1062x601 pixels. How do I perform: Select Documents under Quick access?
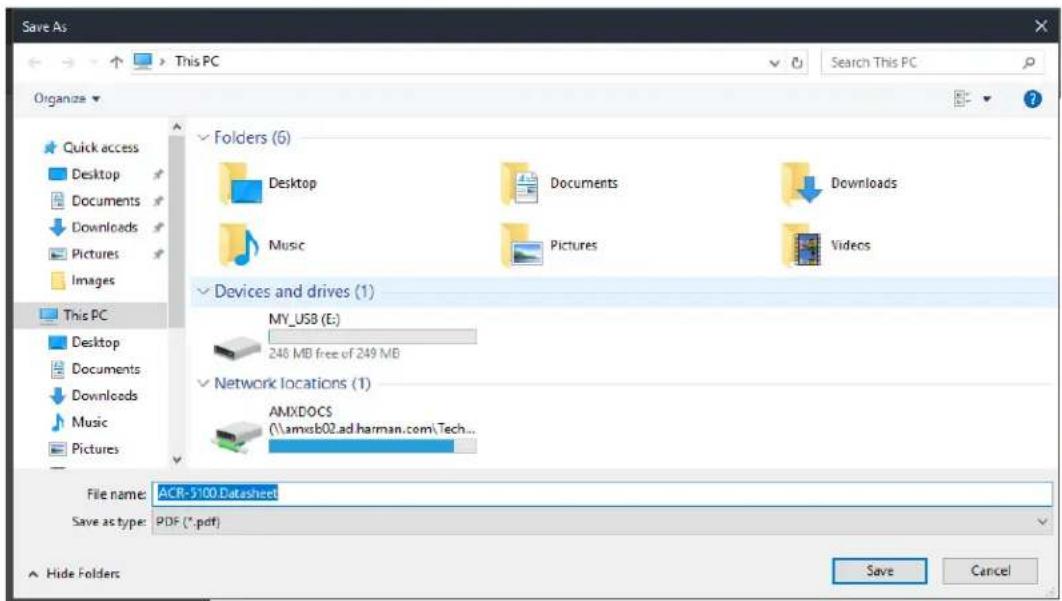coord(95,201)
